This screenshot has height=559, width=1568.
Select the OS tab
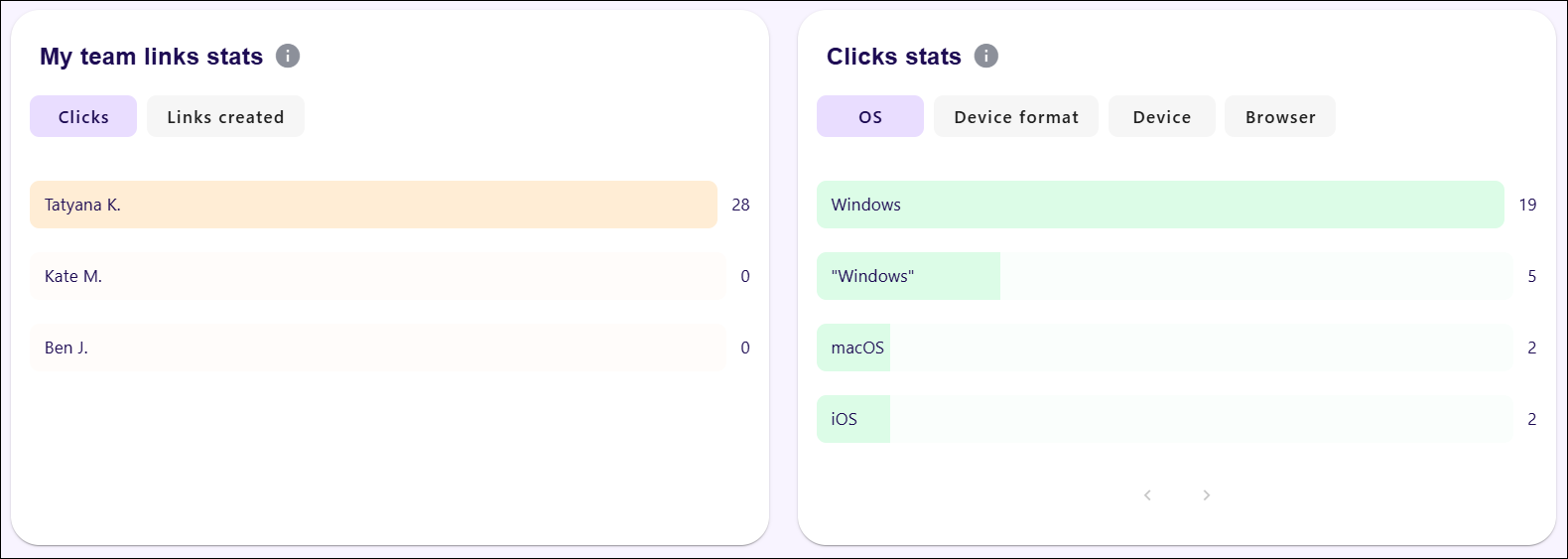click(870, 116)
